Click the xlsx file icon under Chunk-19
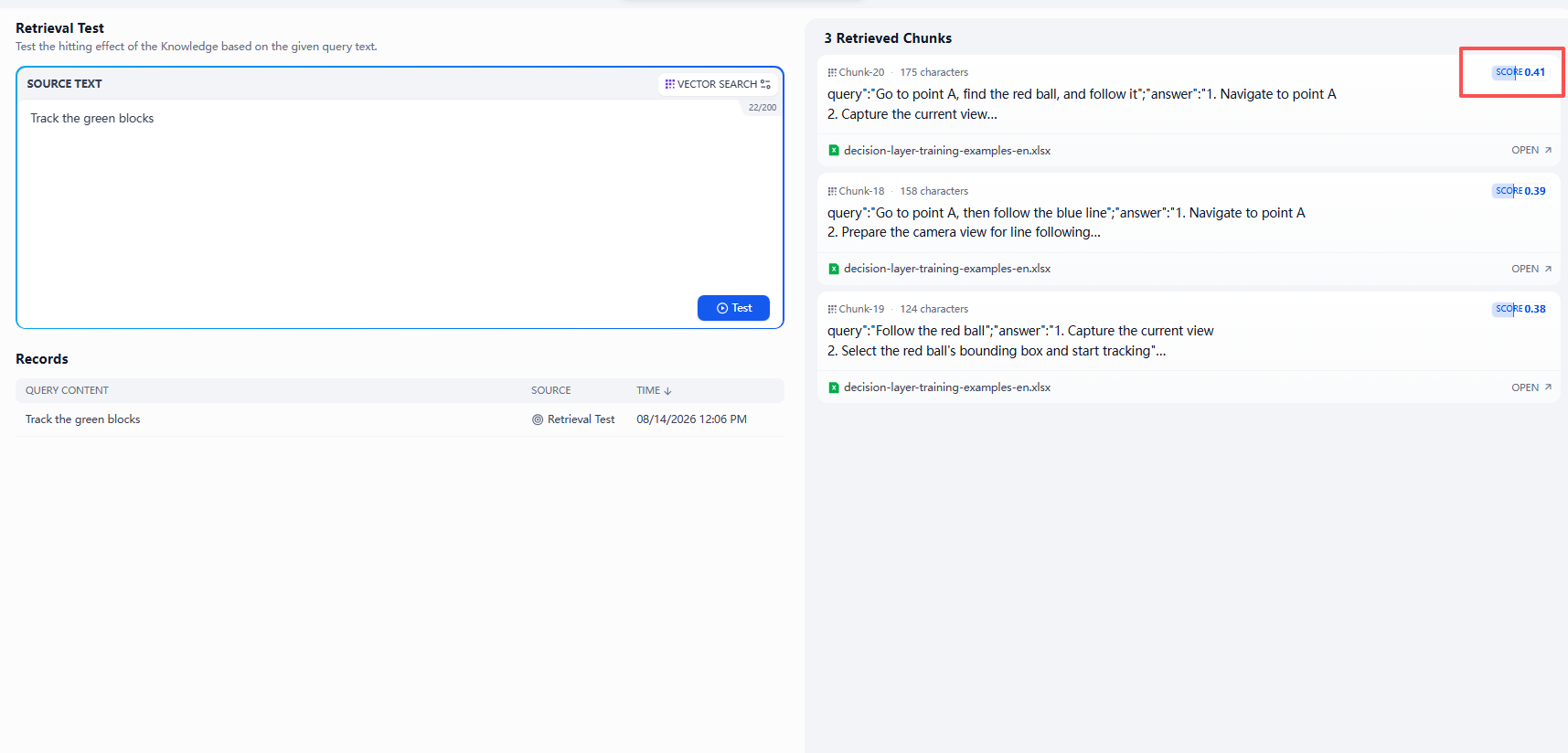1568x753 pixels. tap(834, 387)
